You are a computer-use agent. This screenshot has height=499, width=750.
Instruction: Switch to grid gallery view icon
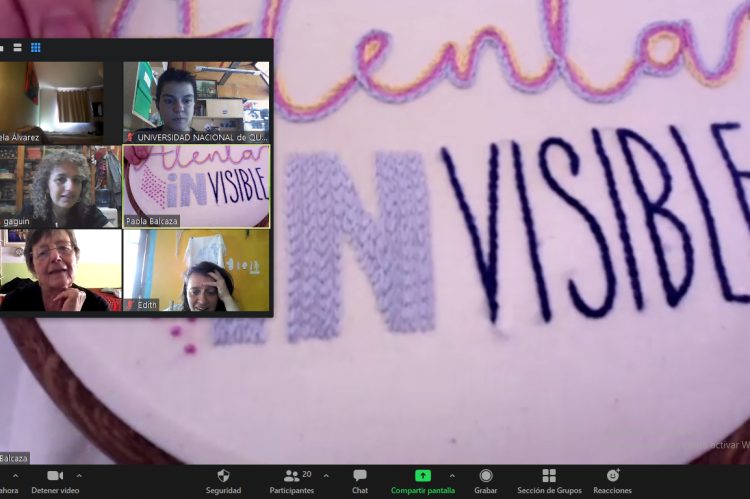(36, 47)
